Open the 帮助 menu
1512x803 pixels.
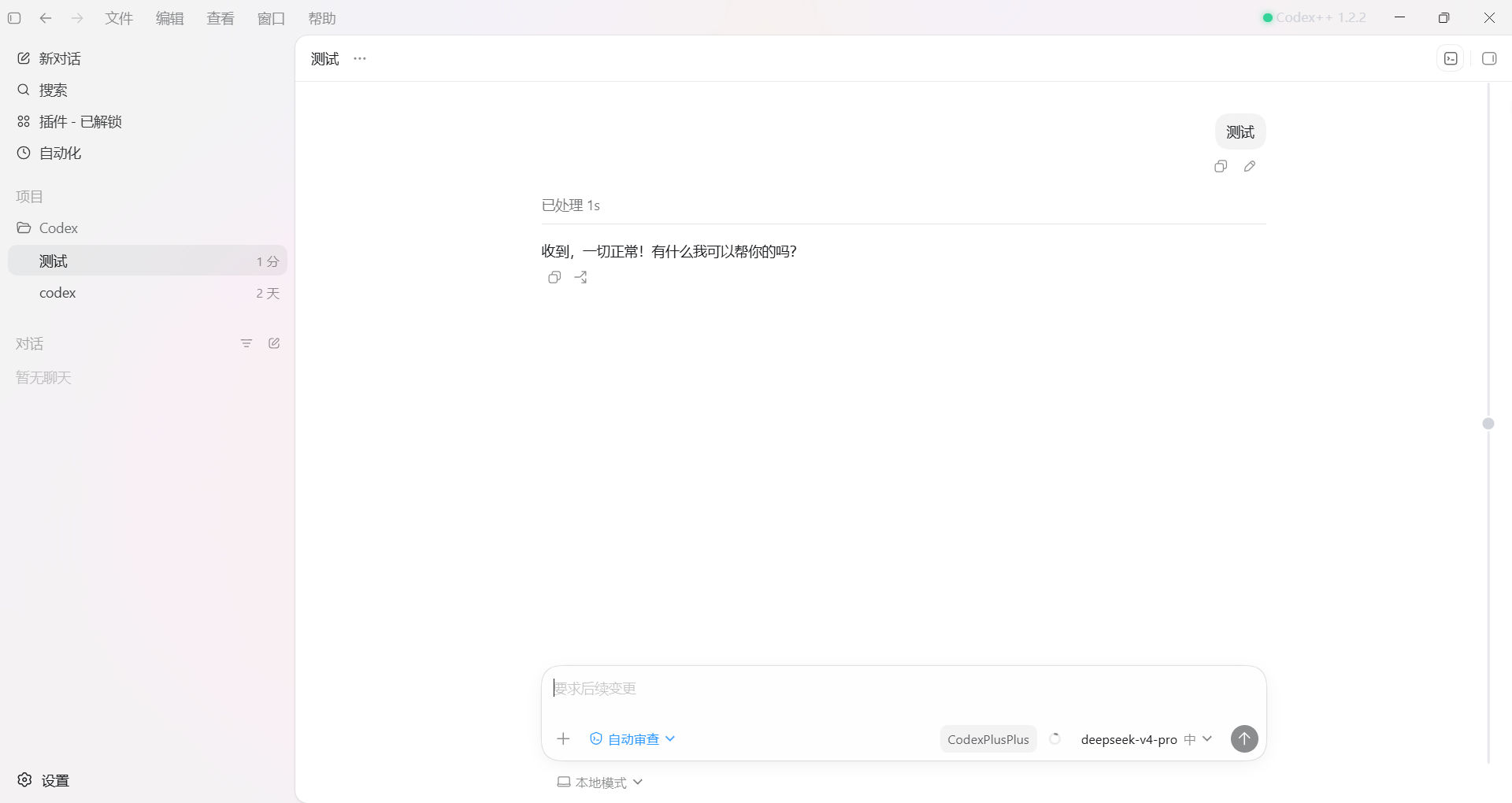tap(322, 18)
